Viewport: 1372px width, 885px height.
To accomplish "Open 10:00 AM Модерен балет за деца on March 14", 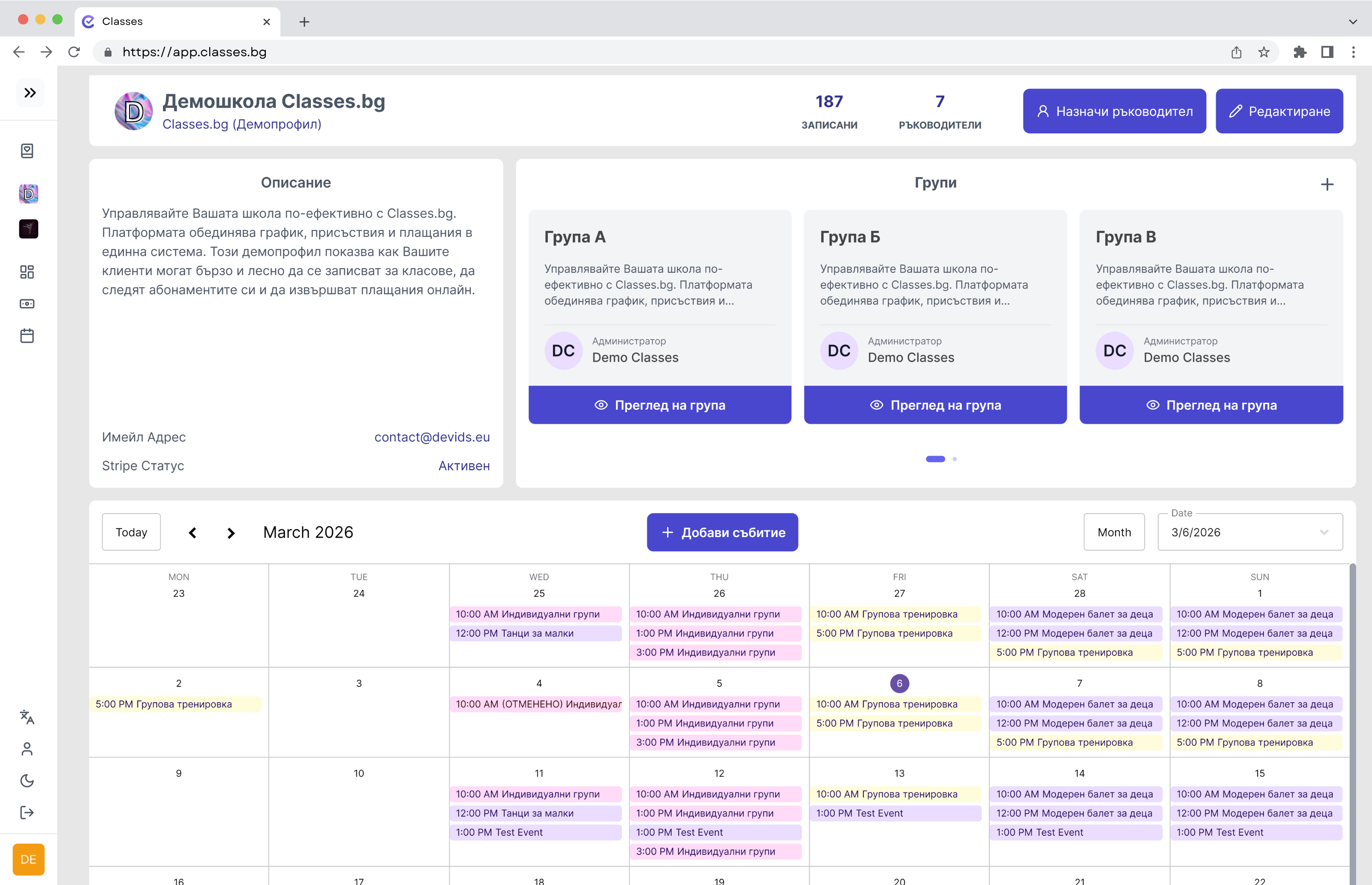I will (x=1076, y=794).
